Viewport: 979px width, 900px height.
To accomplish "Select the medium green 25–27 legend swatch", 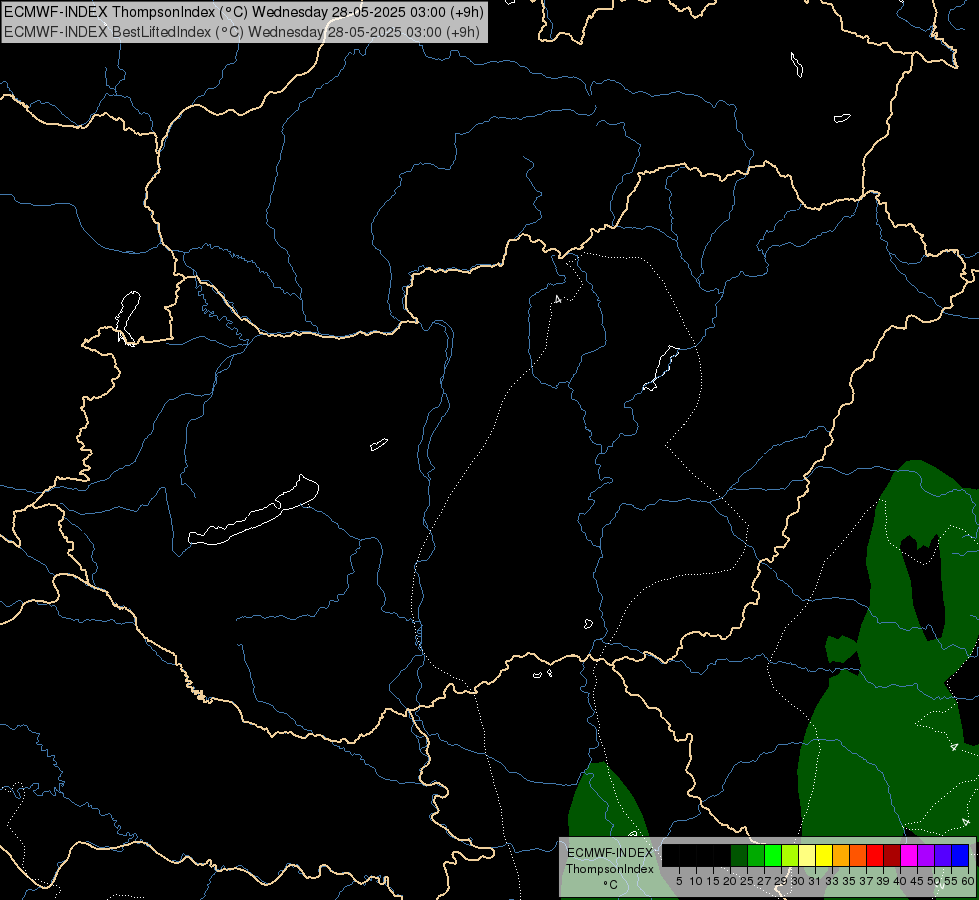I will 756,855.
